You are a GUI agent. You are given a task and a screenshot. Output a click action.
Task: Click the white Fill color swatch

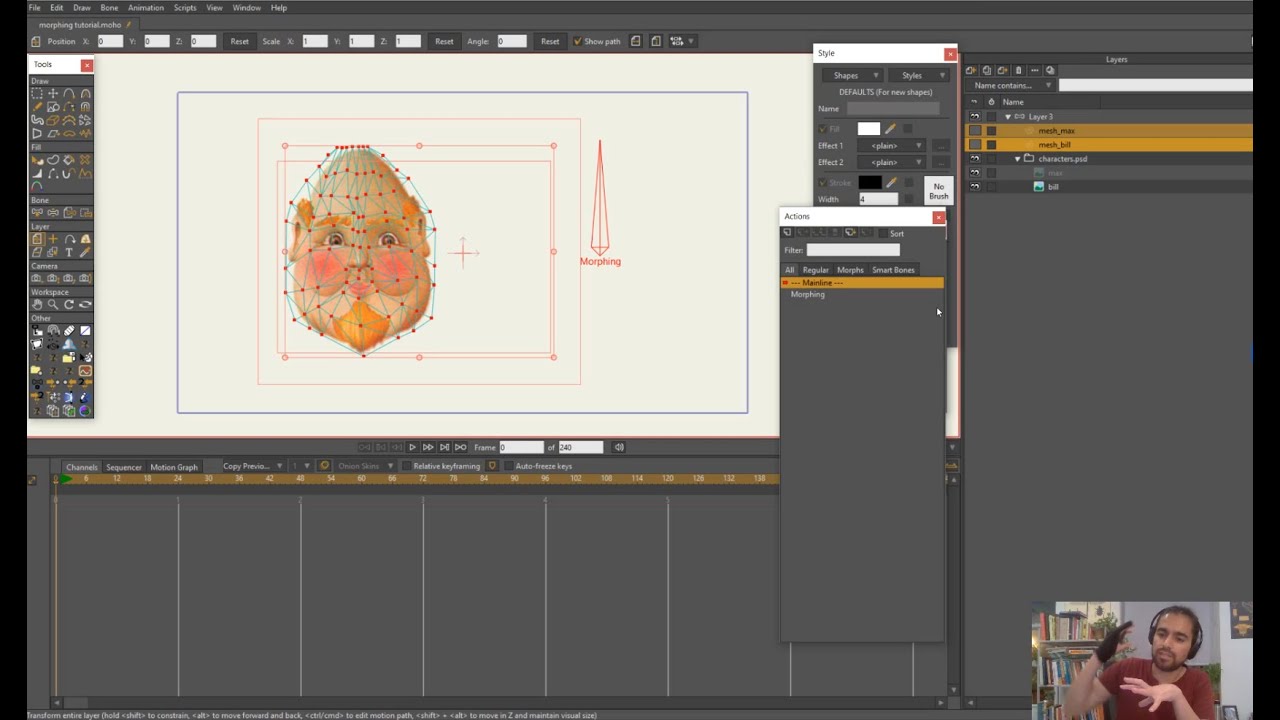[868, 129]
